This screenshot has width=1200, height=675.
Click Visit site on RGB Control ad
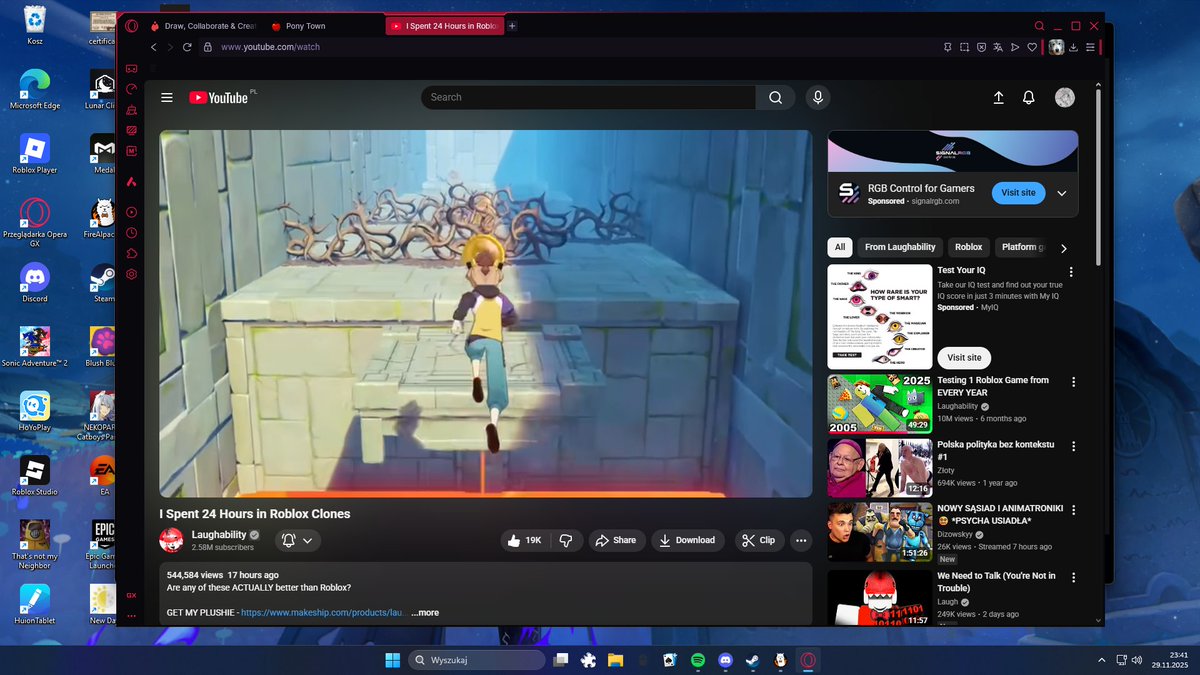pos(1019,193)
